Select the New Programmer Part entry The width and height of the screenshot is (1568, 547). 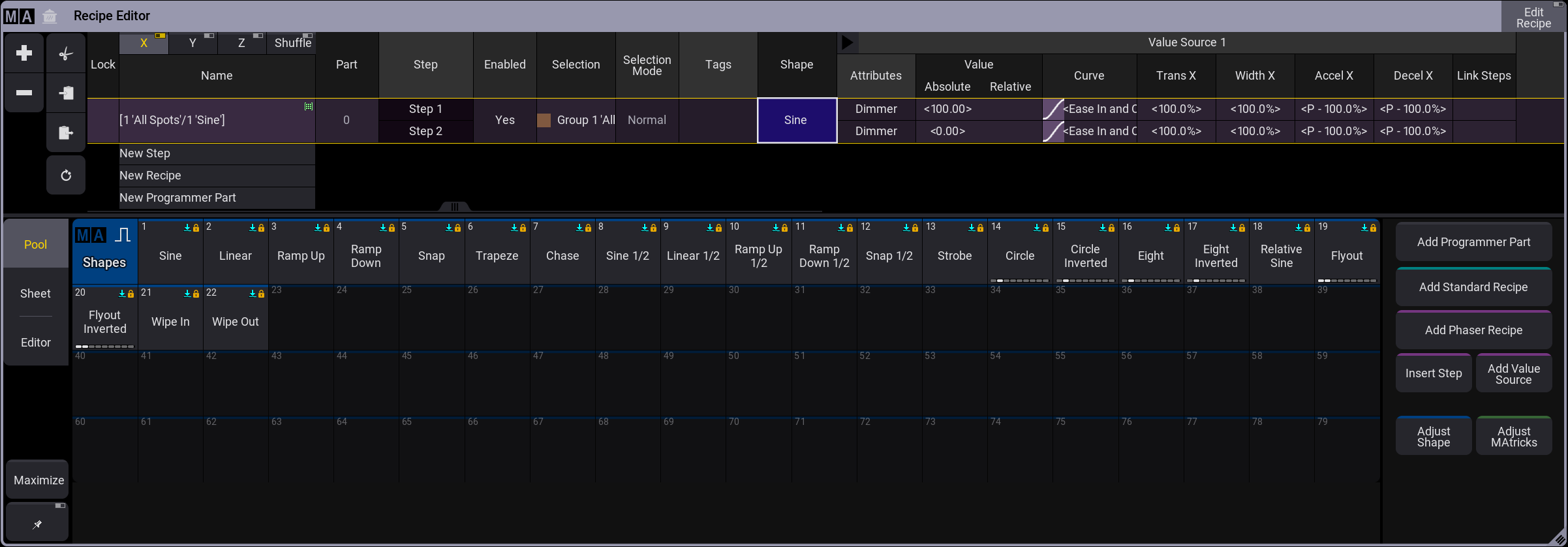coord(217,198)
